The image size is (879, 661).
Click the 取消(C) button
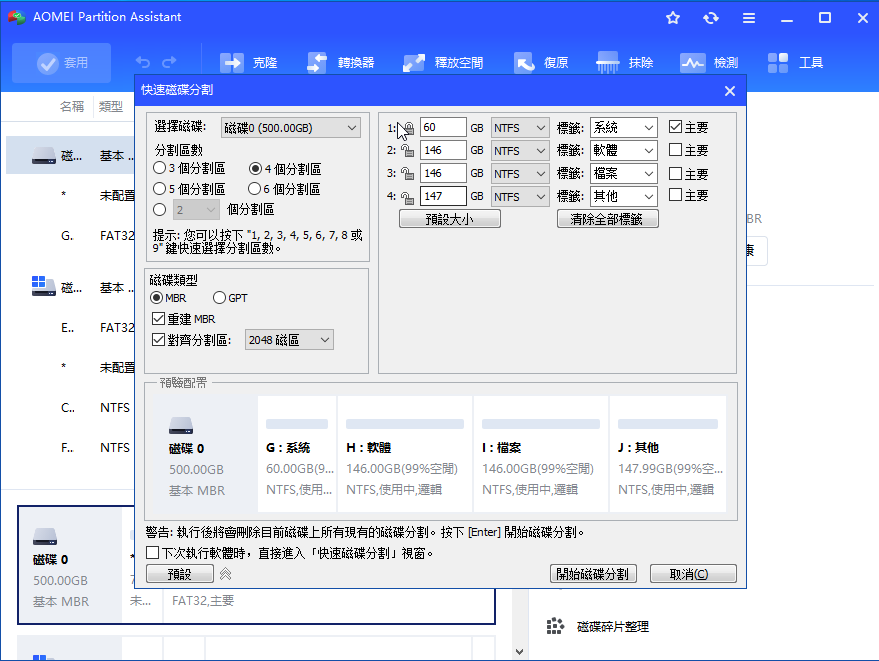(x=693, y=574)
